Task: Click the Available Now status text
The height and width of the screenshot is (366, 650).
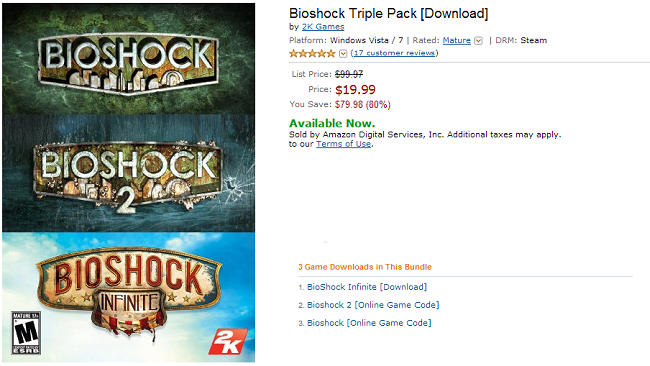Action: 332,123
